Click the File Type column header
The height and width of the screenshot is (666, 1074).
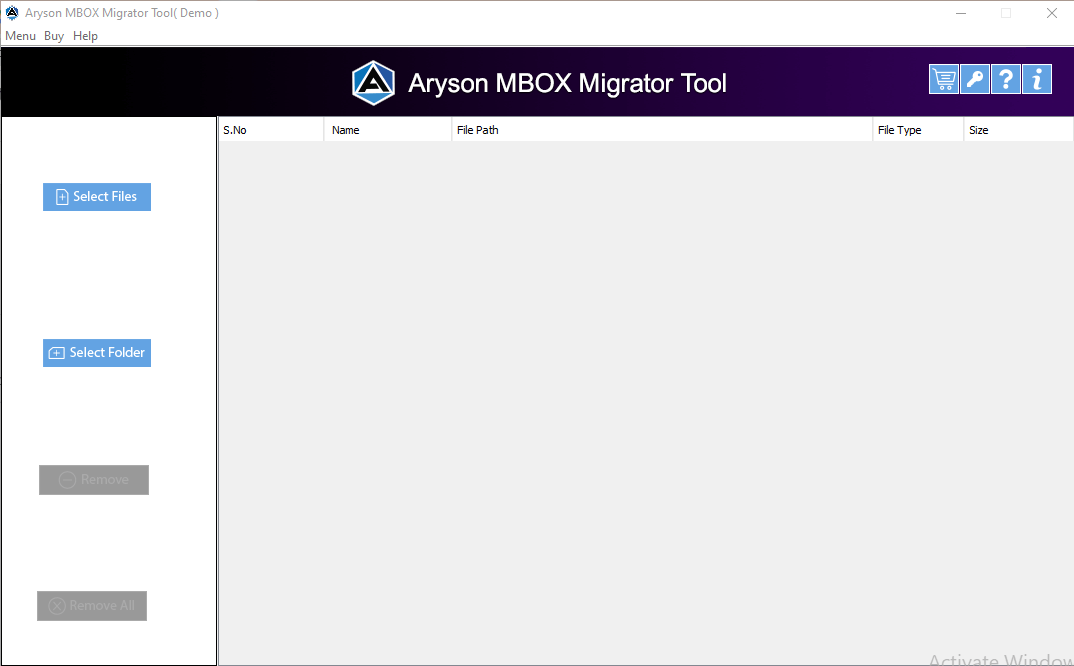(919, 130)
